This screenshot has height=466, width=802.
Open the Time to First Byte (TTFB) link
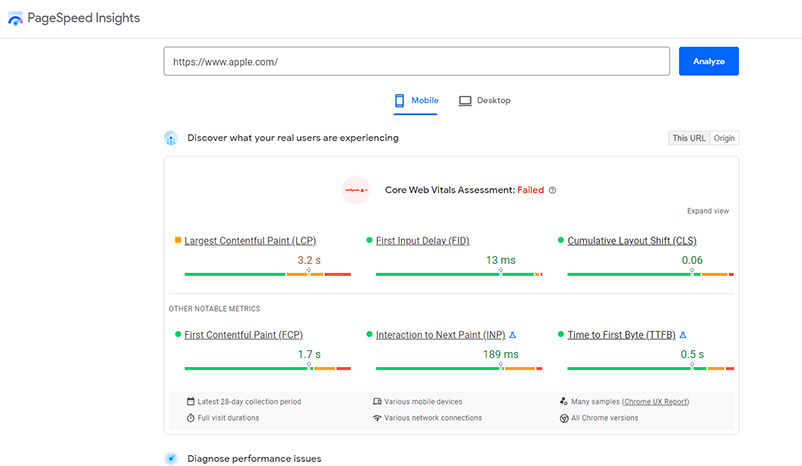pos(621,335)
